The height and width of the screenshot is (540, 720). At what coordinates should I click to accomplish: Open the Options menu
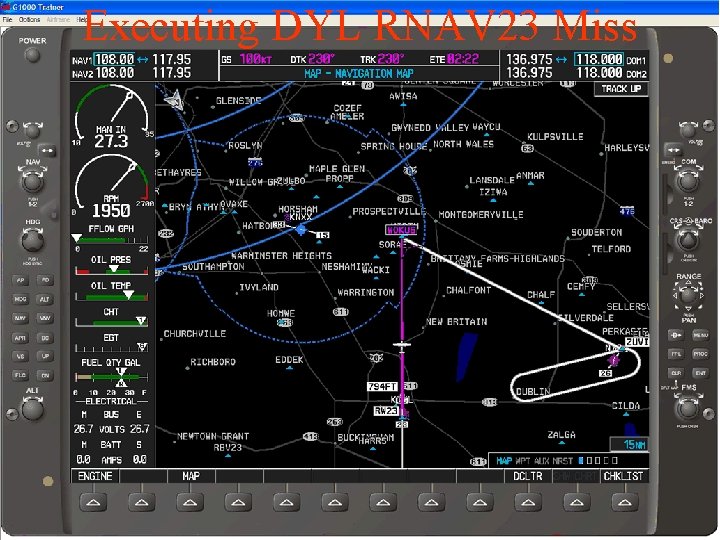[x=29, y=20]
